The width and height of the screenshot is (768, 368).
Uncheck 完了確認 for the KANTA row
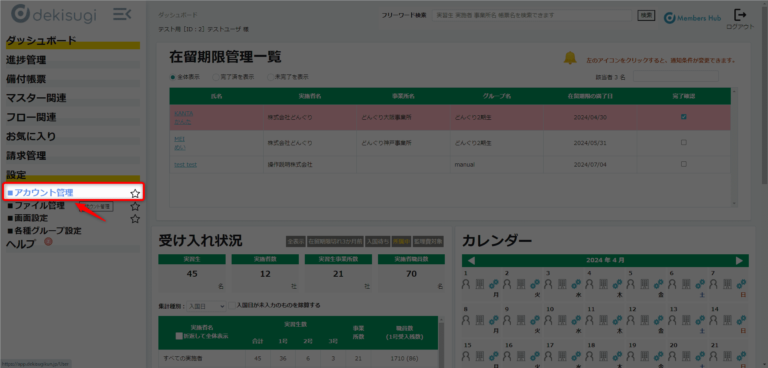(x=684, y=117)
